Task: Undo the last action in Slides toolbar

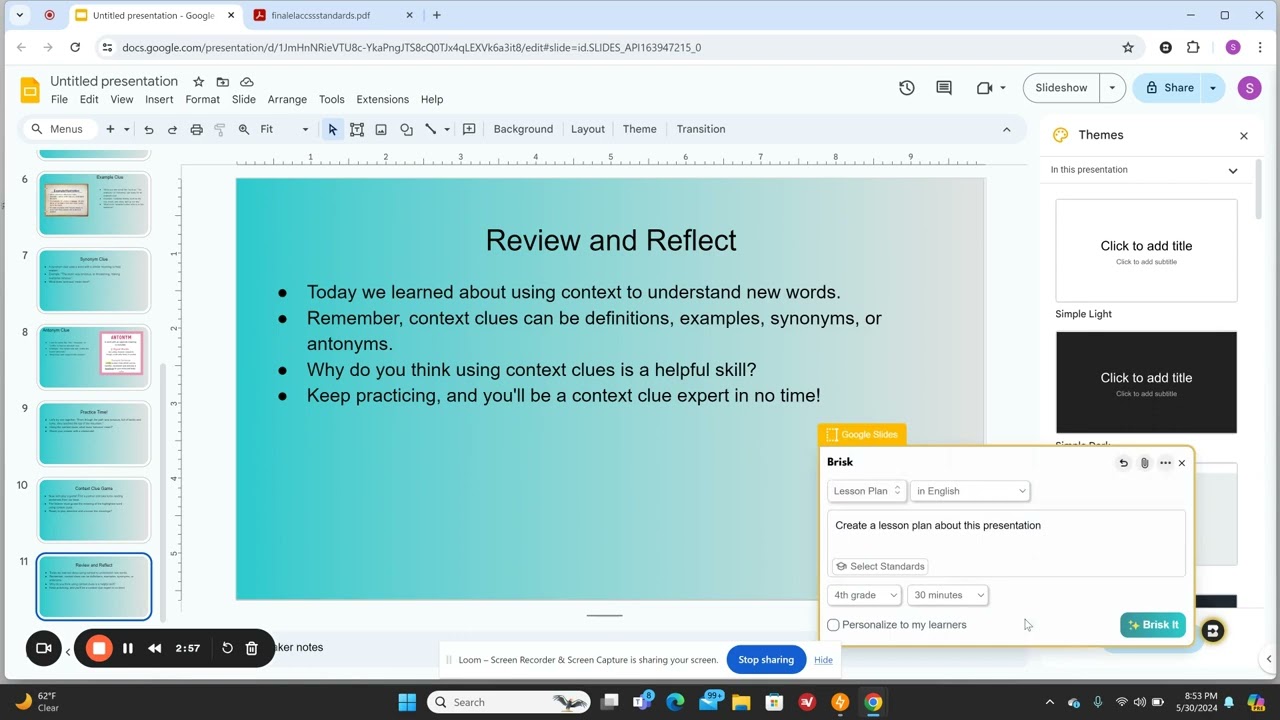Action: coord(149,129)
